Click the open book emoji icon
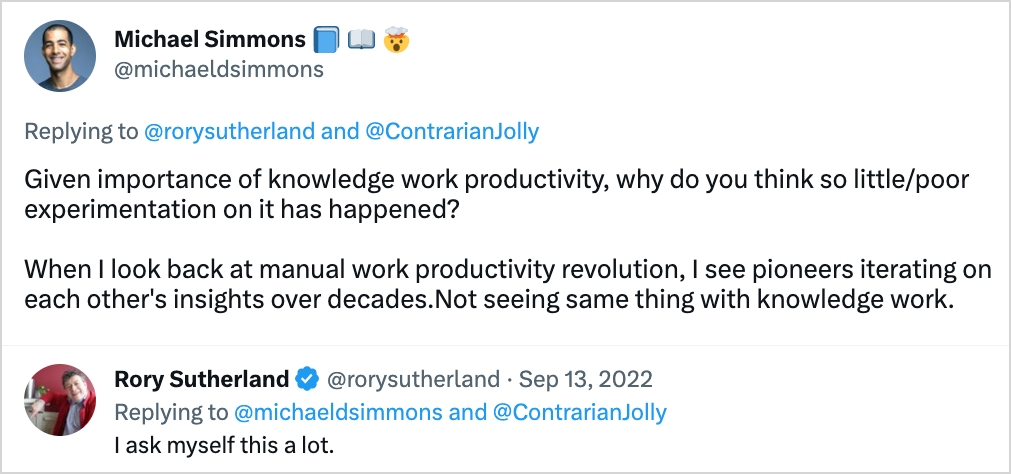The width and height of the screenshot is (1011, 474). pos(362,40)
